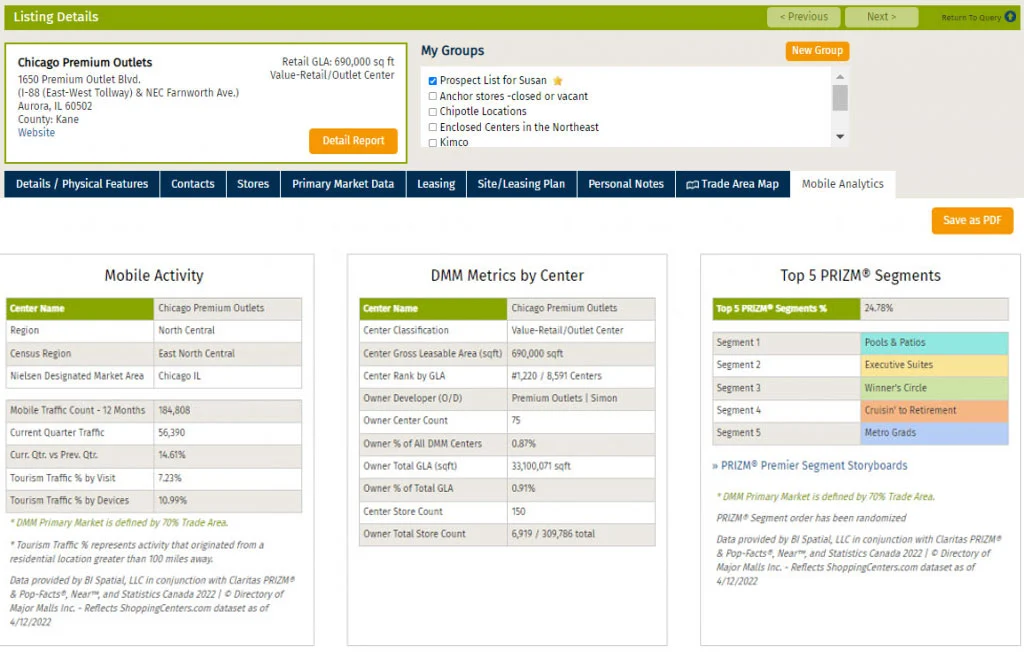The height and width of the screenshot is (664, 1024).
Task: Click the Return To Query arrow icon
Action: (1010, 17)
